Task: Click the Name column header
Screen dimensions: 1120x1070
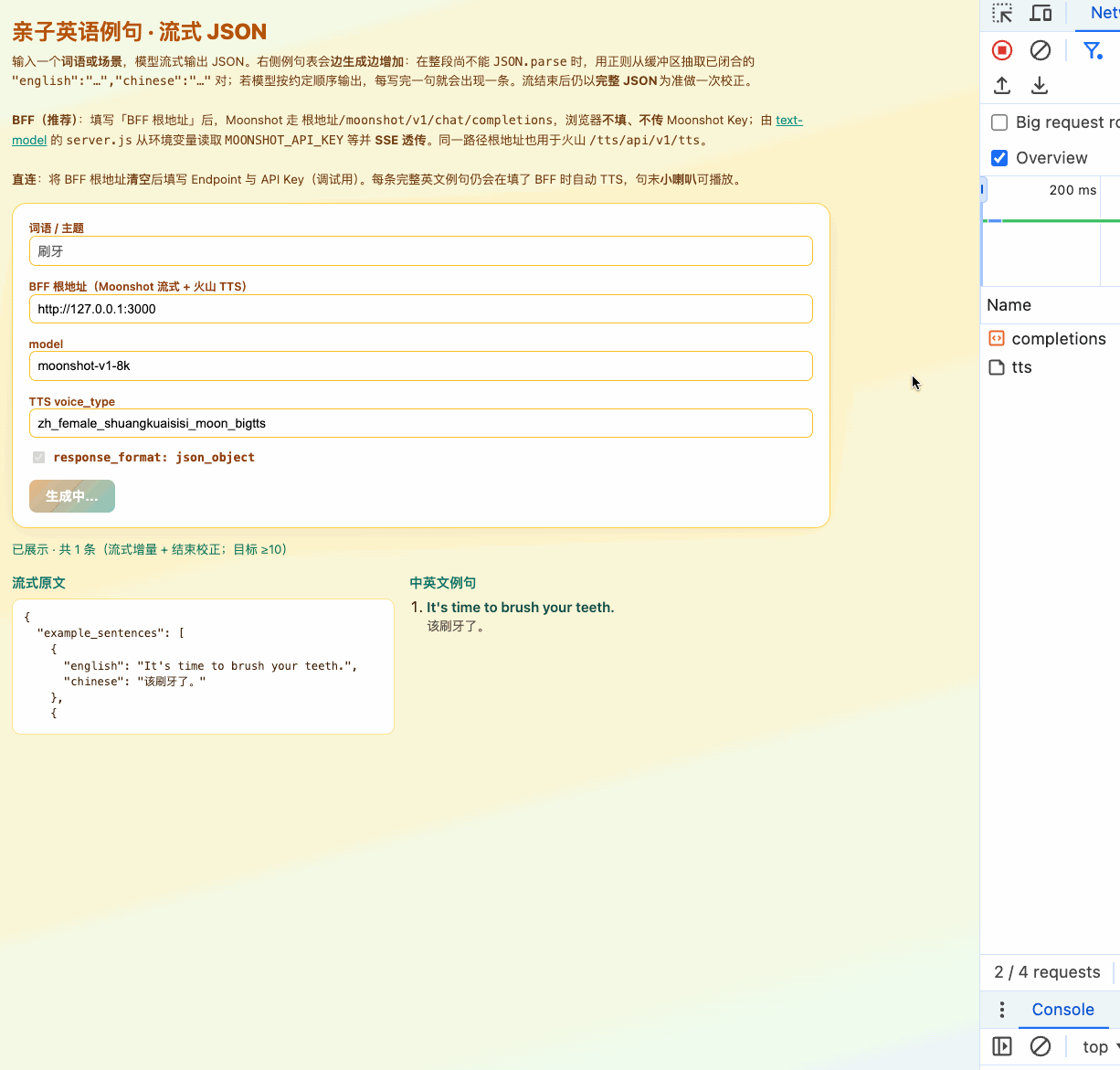Action: 1051,305
